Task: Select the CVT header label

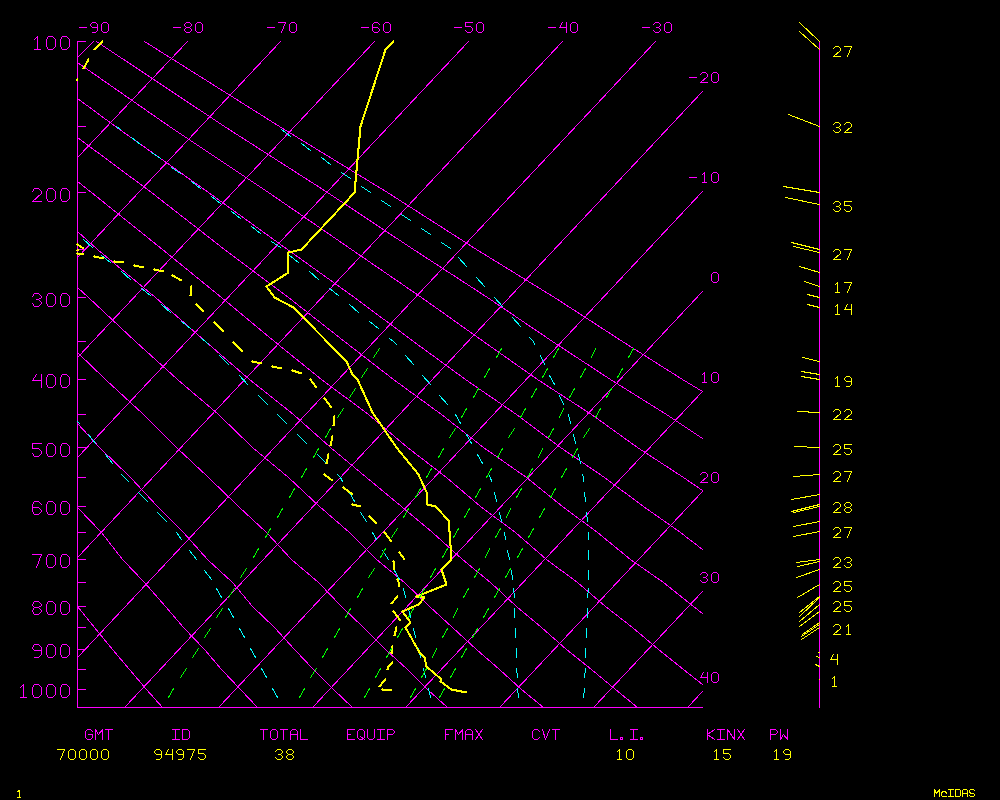Action: 546,735
